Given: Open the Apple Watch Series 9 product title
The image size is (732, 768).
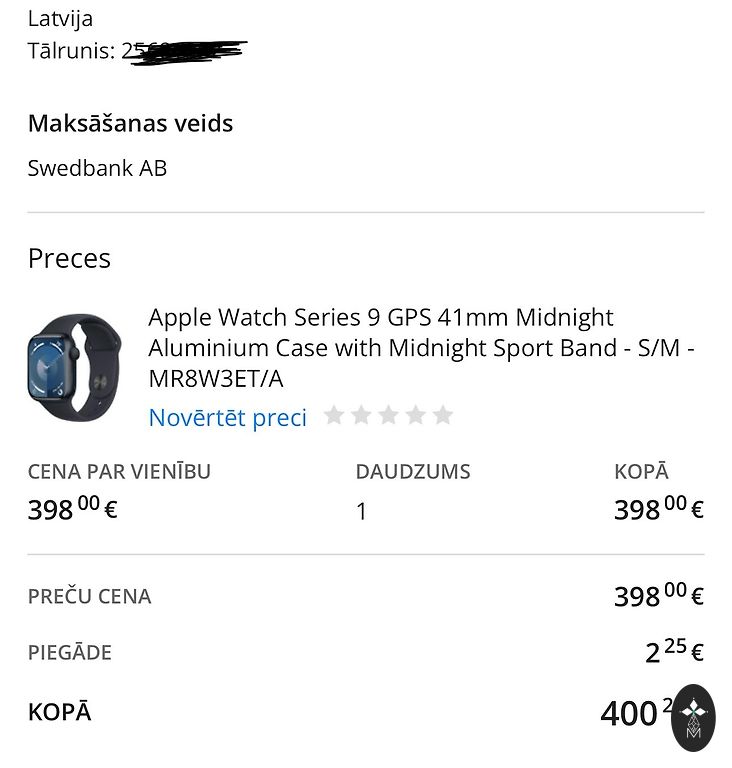Looking at the screenshot, I should tap(420, 348).
